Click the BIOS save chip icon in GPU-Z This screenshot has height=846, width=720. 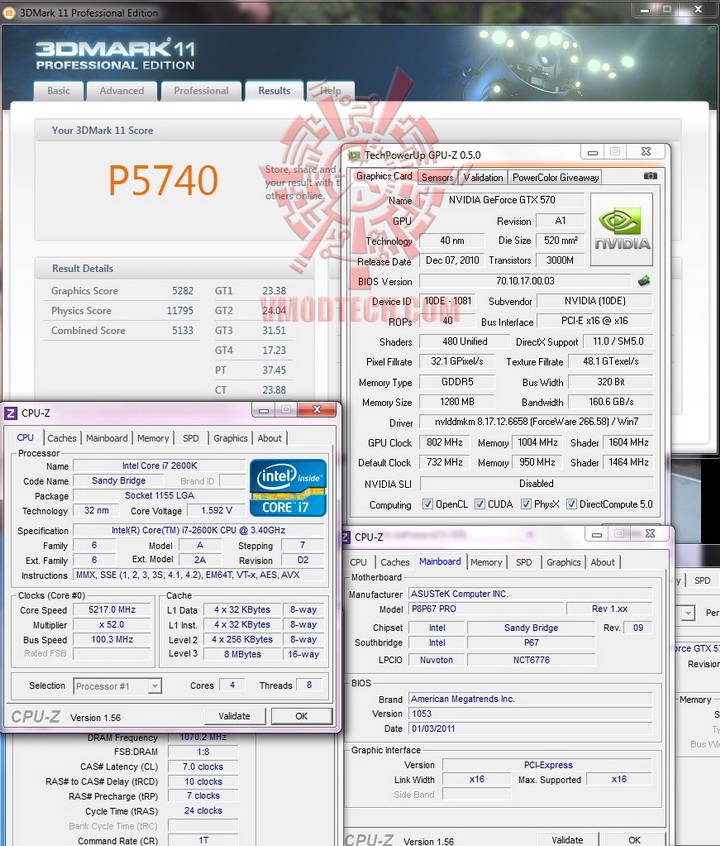644,281
